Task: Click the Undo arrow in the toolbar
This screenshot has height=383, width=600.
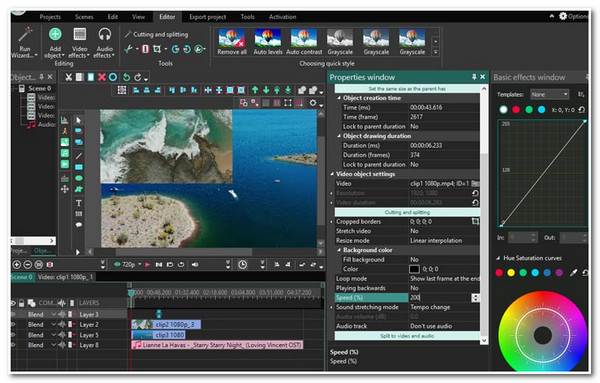Action: point(126,77)
